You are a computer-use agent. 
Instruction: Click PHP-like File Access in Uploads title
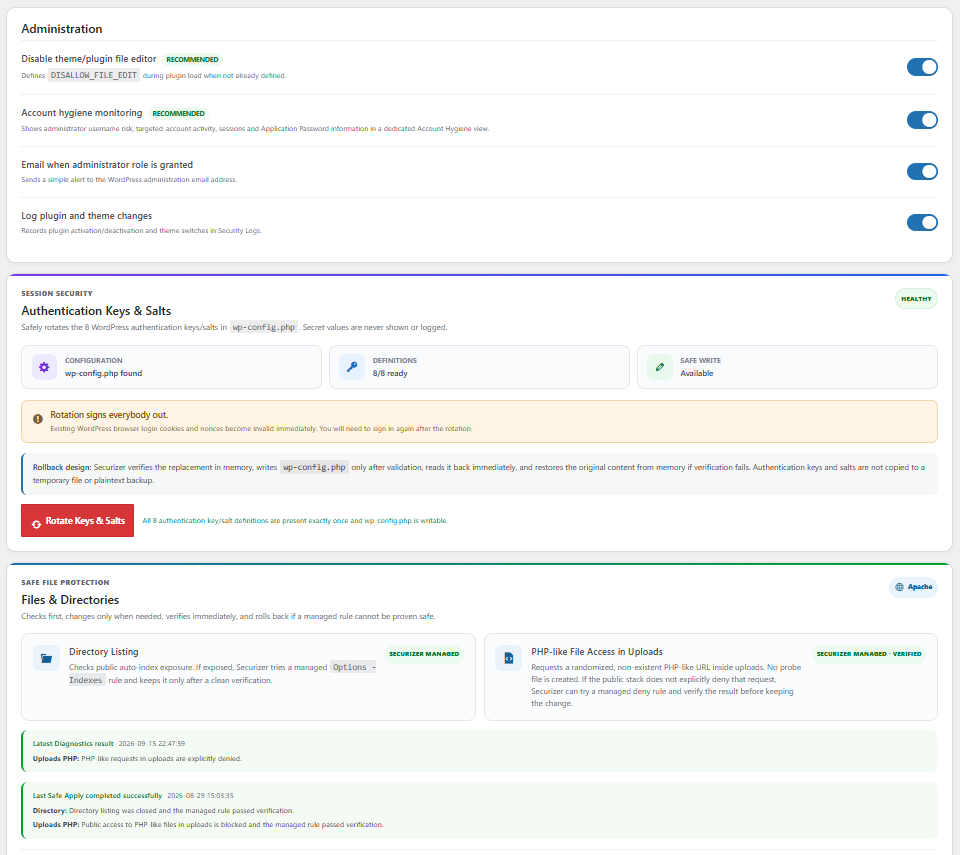597,652
